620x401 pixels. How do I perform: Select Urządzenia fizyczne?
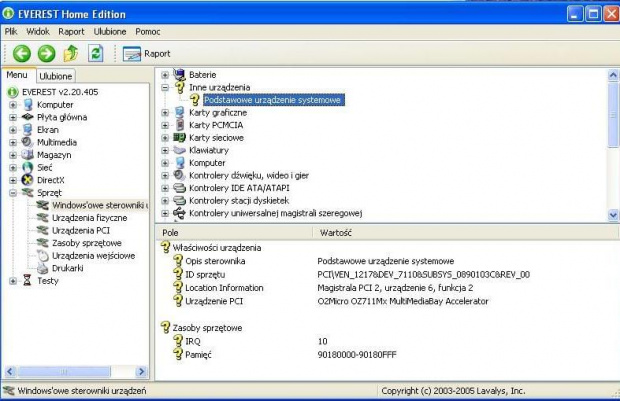tap(89, 218)
